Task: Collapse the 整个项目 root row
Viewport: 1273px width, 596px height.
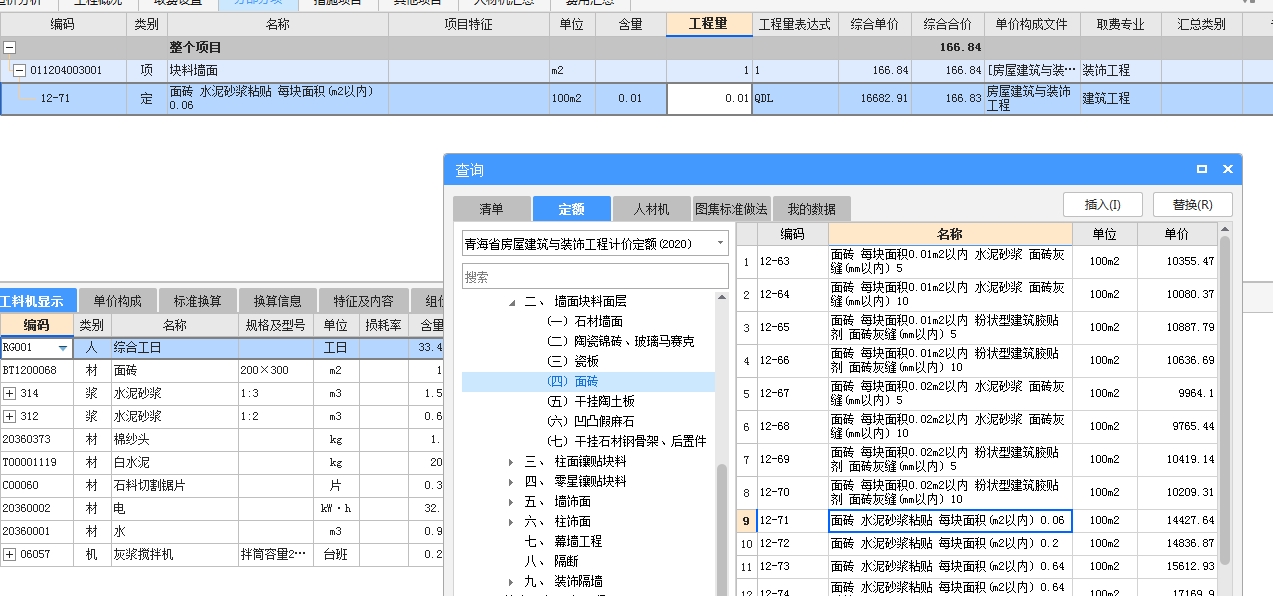Action: click(x=10, y=47)
